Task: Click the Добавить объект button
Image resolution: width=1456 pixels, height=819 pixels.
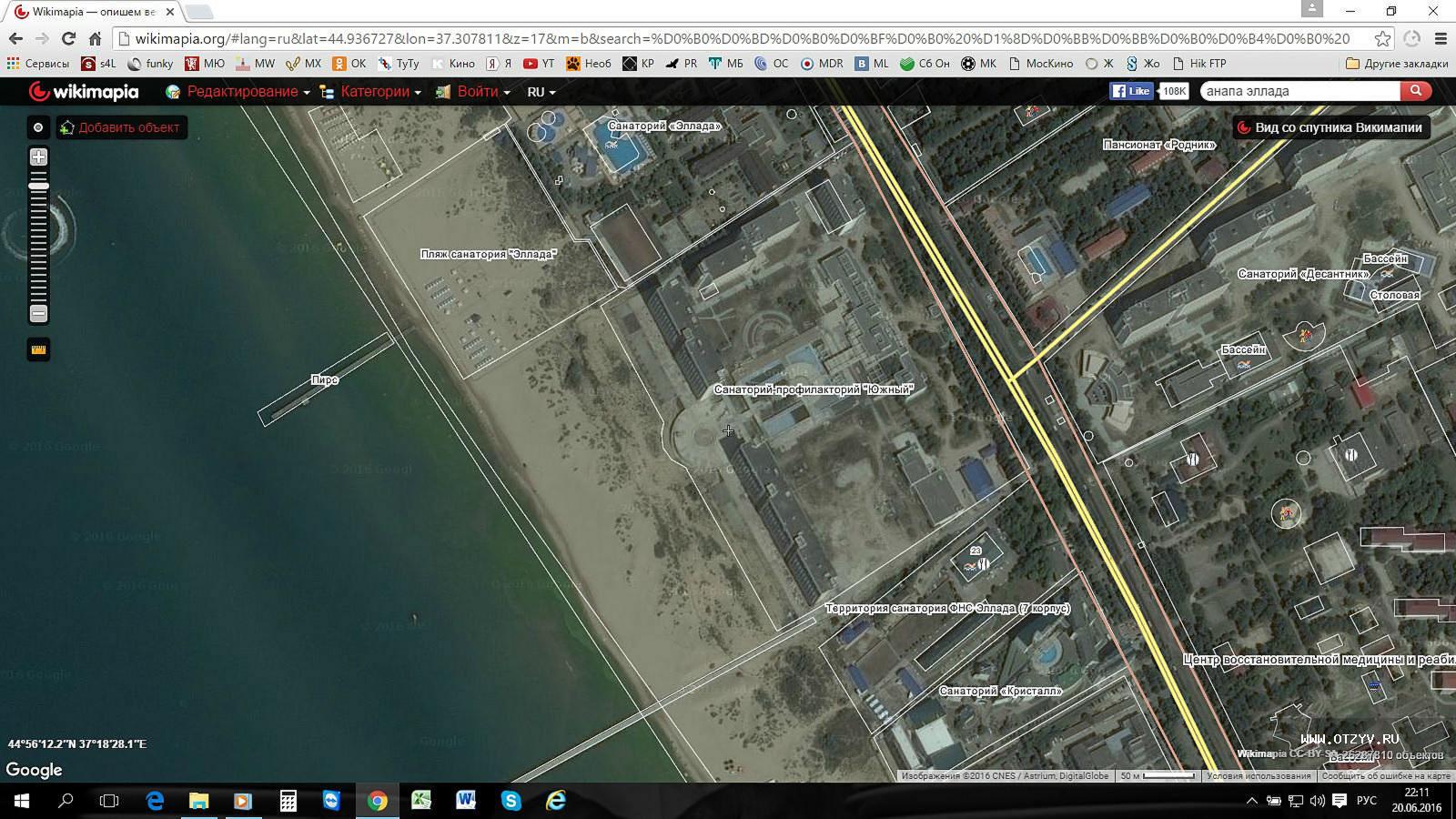Action: tap(121, 127)
